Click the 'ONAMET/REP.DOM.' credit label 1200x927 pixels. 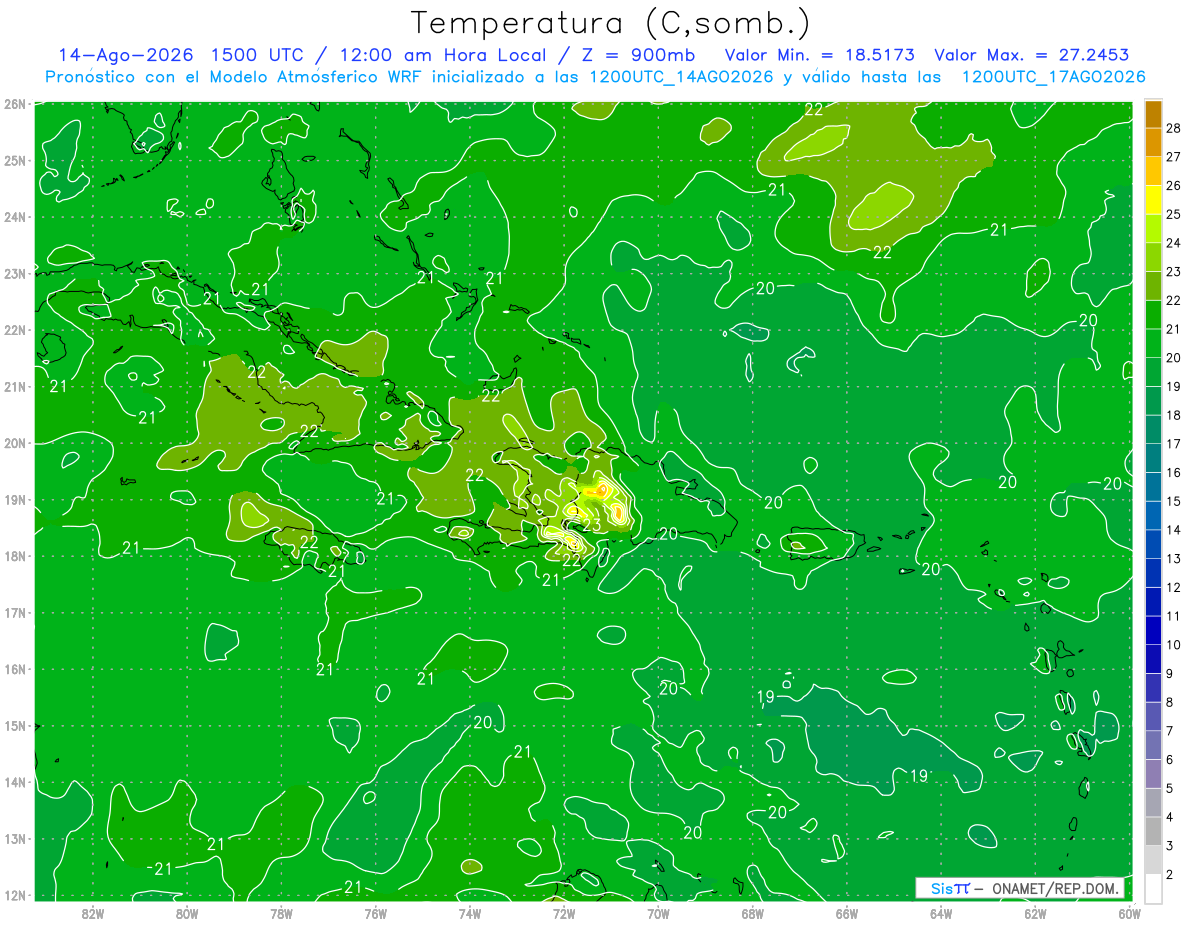coord(1056,888)
